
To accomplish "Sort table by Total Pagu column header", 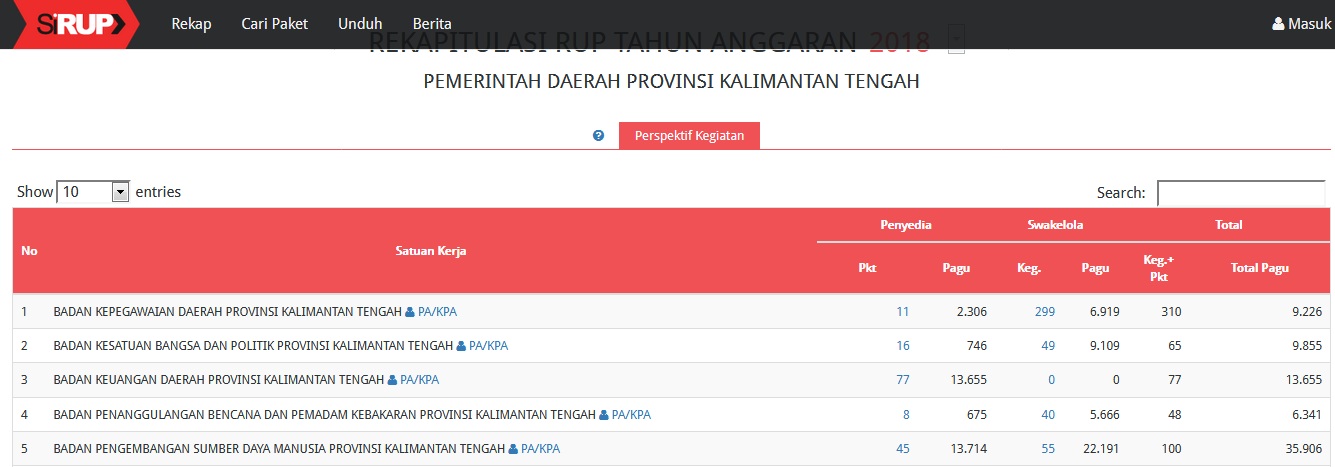I will tap(1259, 268).
